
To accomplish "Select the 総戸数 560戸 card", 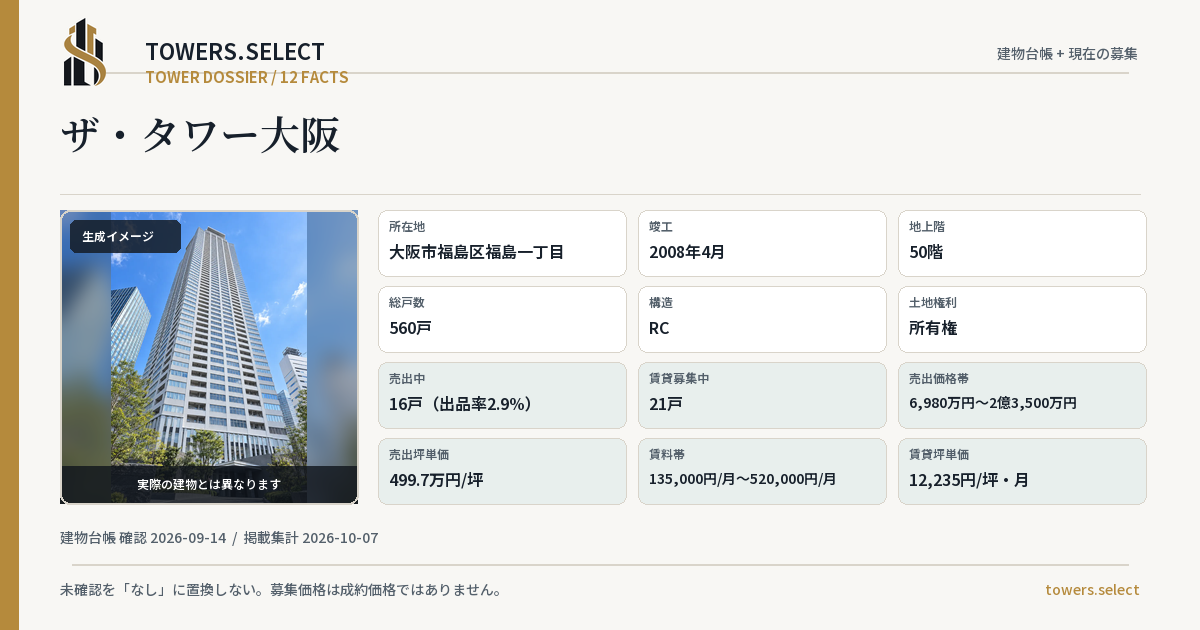I will click(502, 319).
